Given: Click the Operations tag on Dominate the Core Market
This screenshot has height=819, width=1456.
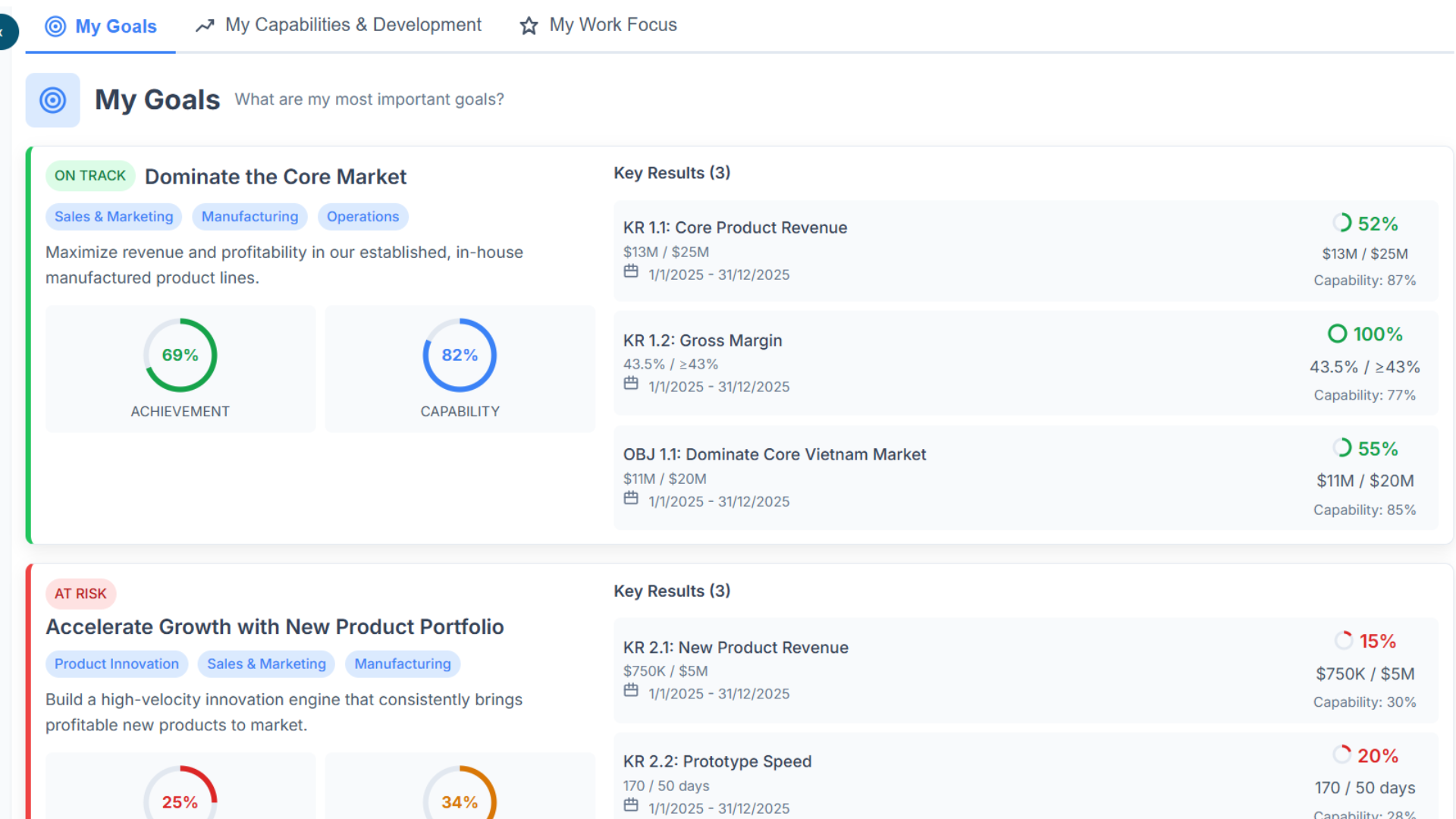Looking at the screenshot, I should coord(362,217).
